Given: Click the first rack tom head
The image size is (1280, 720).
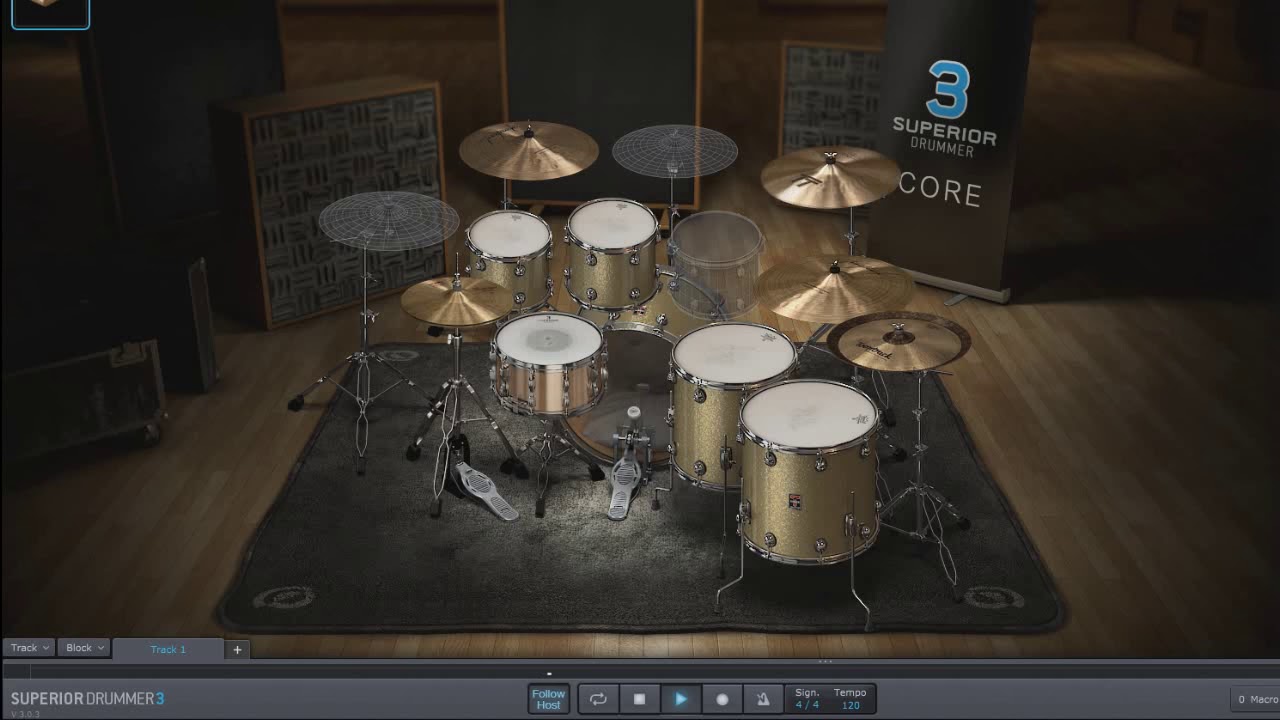Looking at the screenshot, I should pyautogui.click(x=510, y=235).
